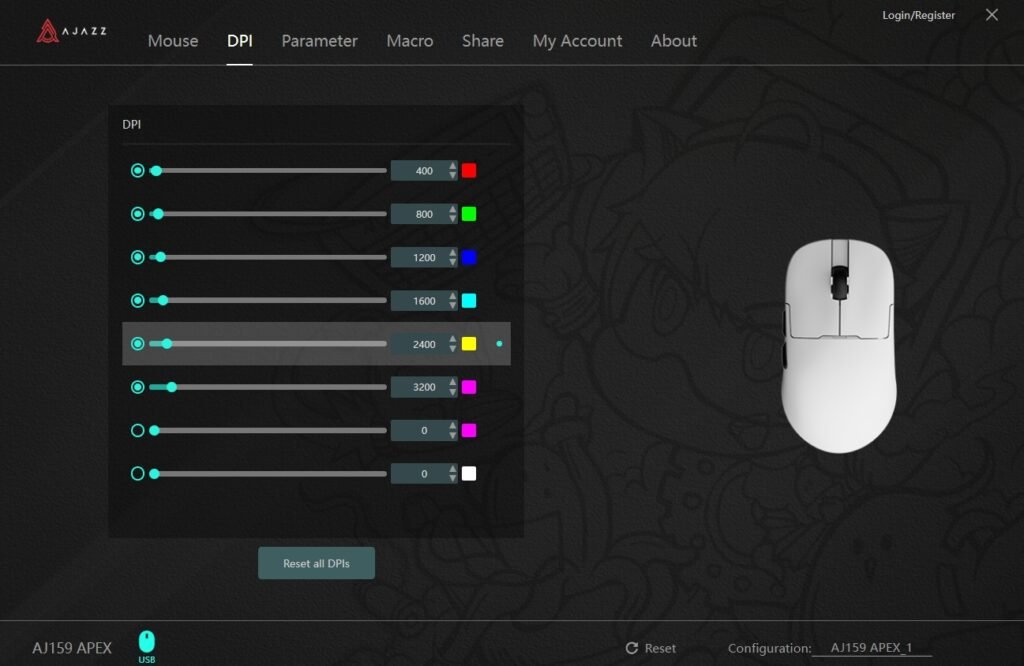
Task: Increase the 1200 DPI value with up arrow
Action: pyautogui.click(x=453, y=253)
